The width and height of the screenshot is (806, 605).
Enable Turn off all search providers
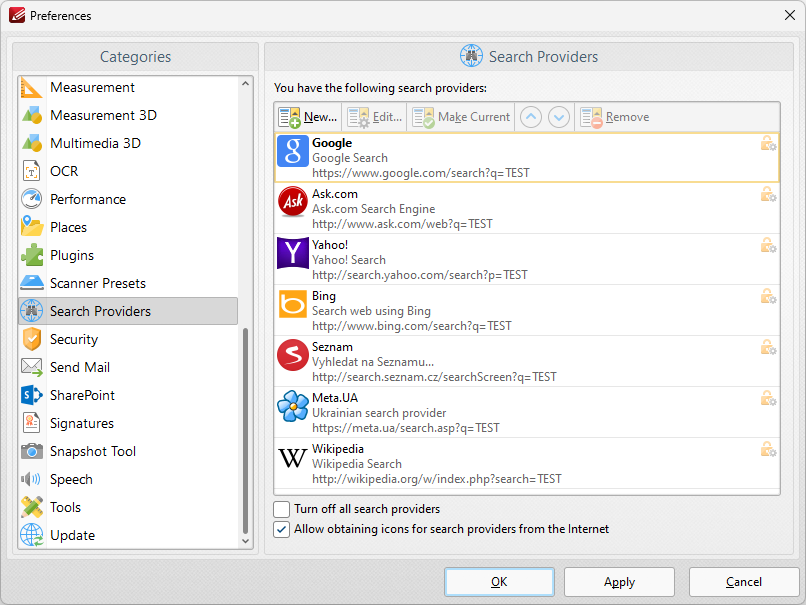[282, 509]
